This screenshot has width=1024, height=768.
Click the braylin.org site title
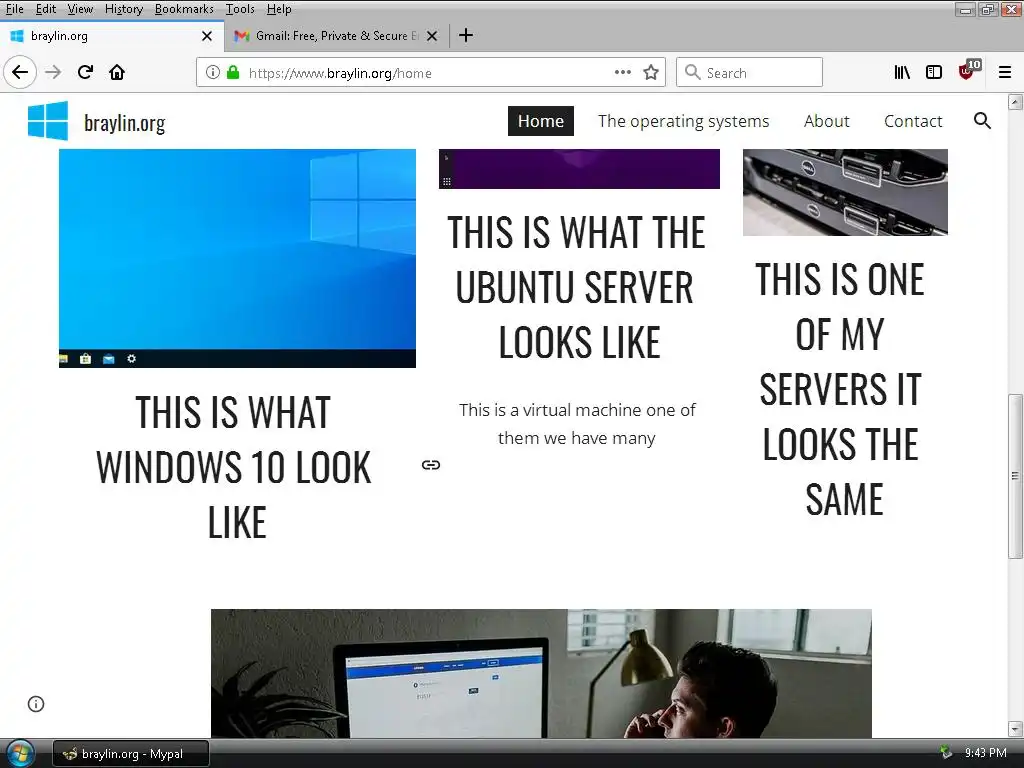click(x=125, y=122)
